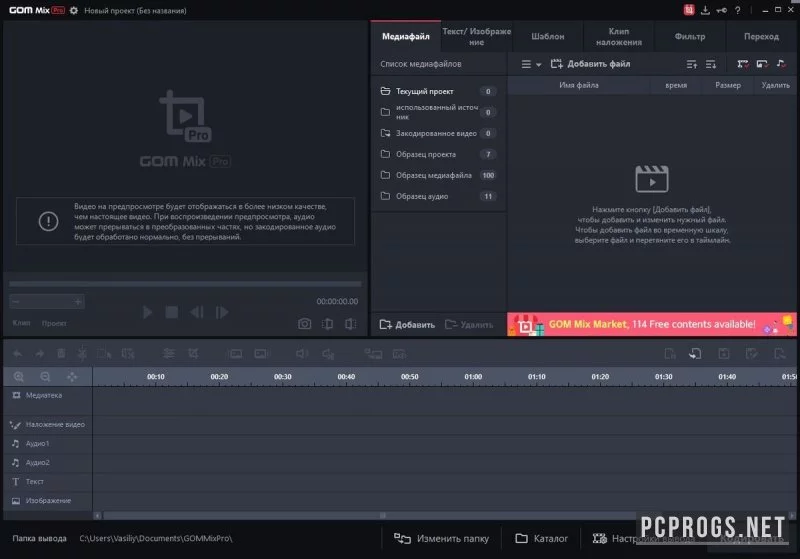Open GOM Mix Market banner
The image size is (800, 559).
click(652, 324)
